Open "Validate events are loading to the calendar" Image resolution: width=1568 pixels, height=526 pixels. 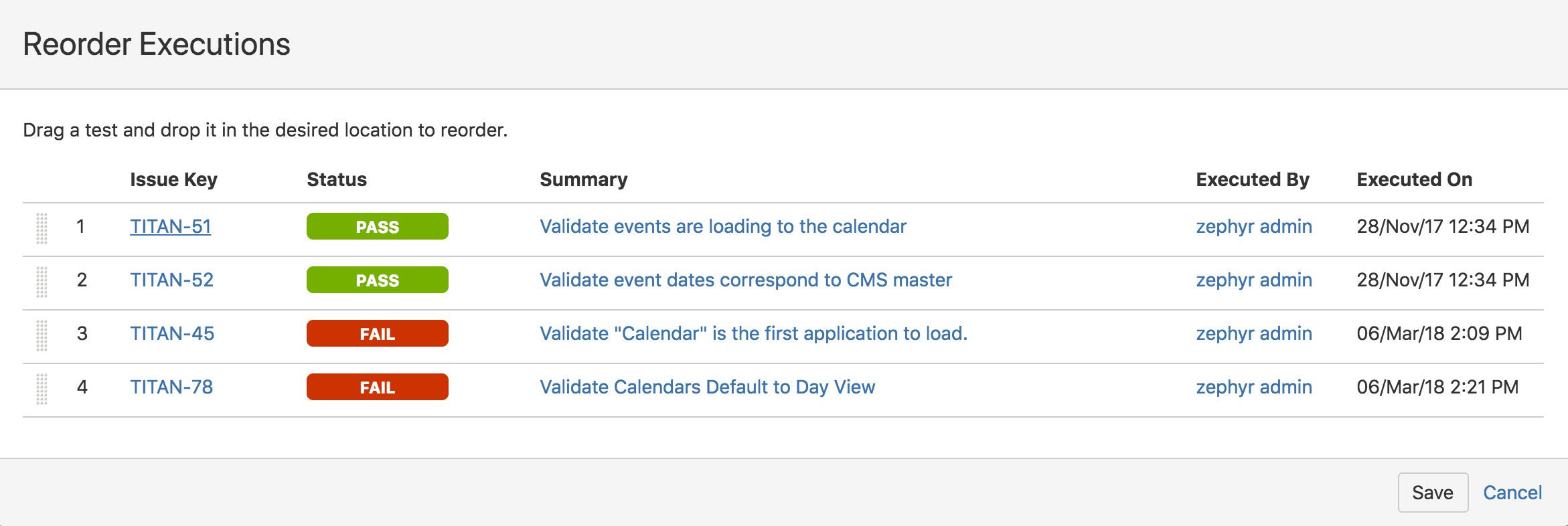coord(723,227)
